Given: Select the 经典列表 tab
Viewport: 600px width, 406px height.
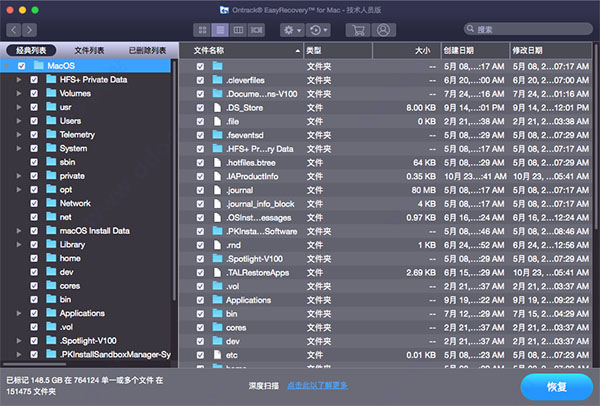Looking at the screenshot, I should (x=31, y=50).
